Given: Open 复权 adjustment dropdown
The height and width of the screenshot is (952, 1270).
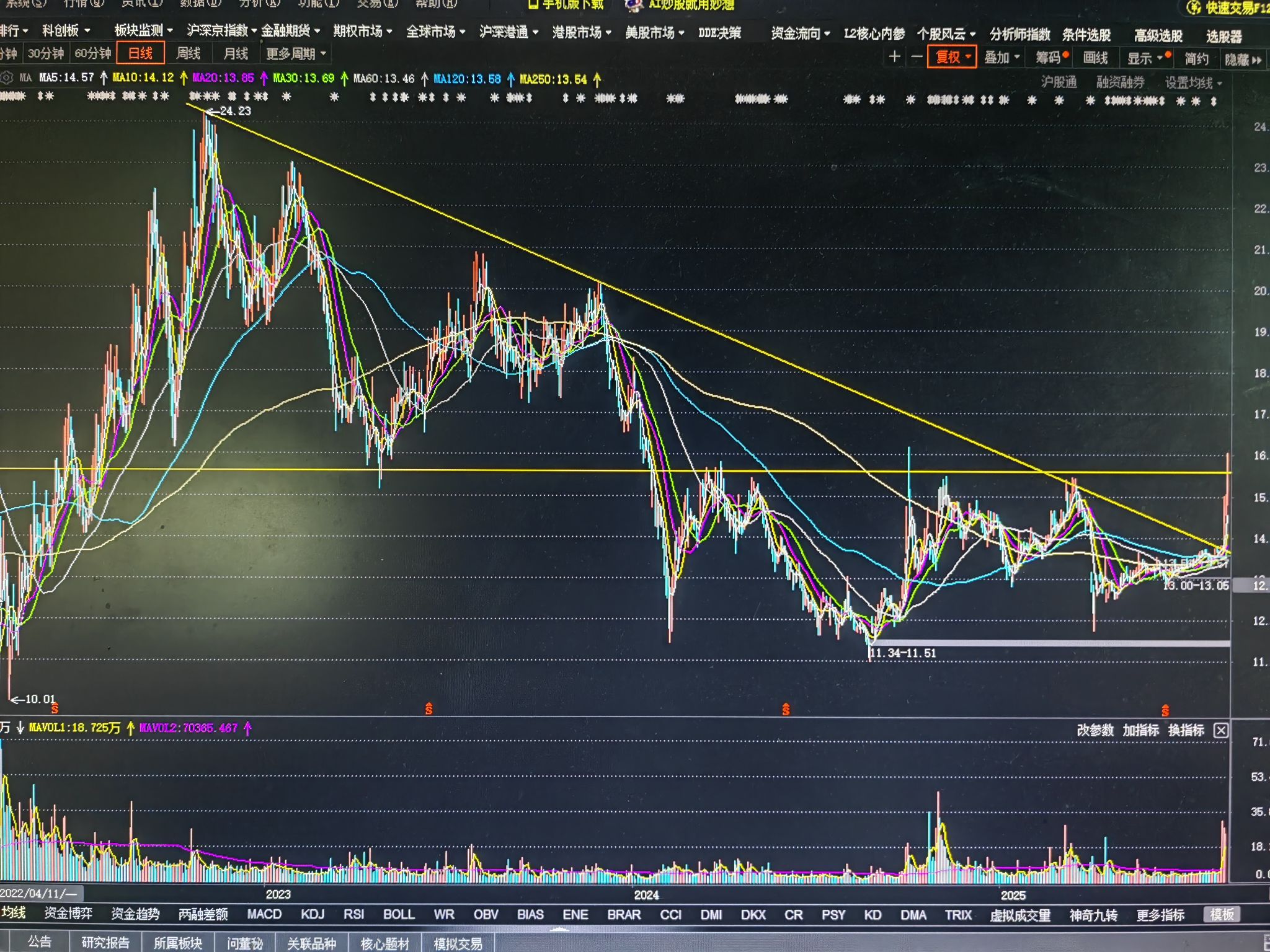Looking at the screenshot, I should click(x=952, y=57).
